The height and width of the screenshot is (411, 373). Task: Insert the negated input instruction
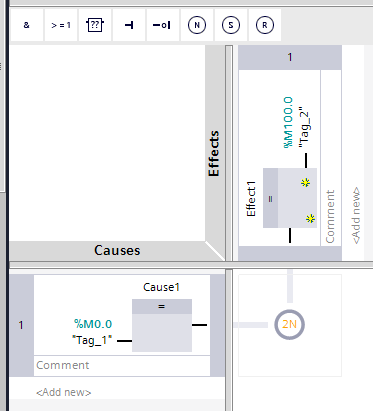[x=163, y=25]
